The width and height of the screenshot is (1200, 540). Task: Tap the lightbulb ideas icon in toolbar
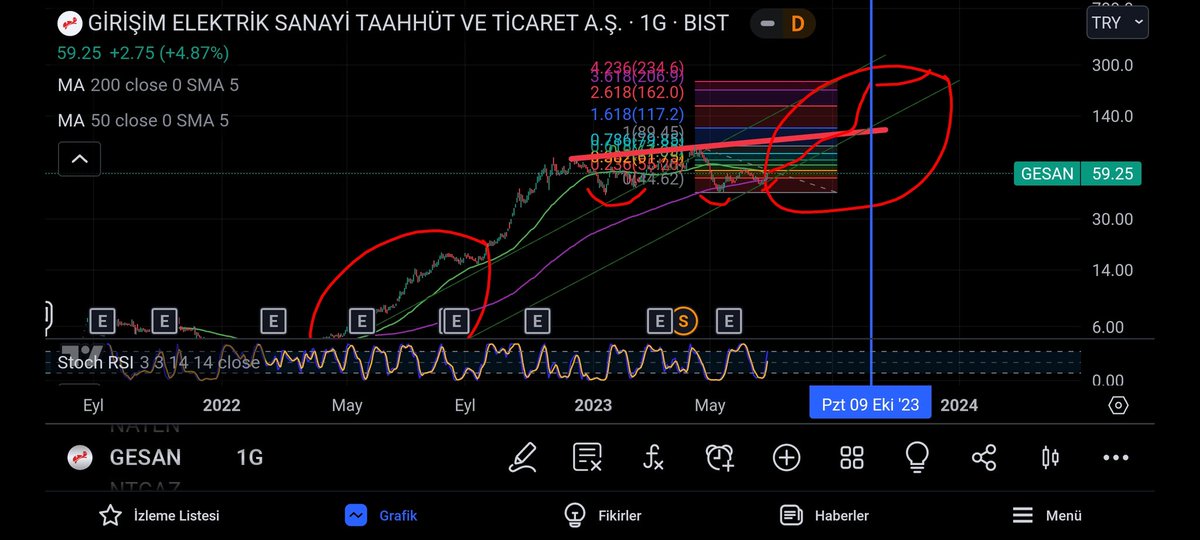(x=917, y=457)
